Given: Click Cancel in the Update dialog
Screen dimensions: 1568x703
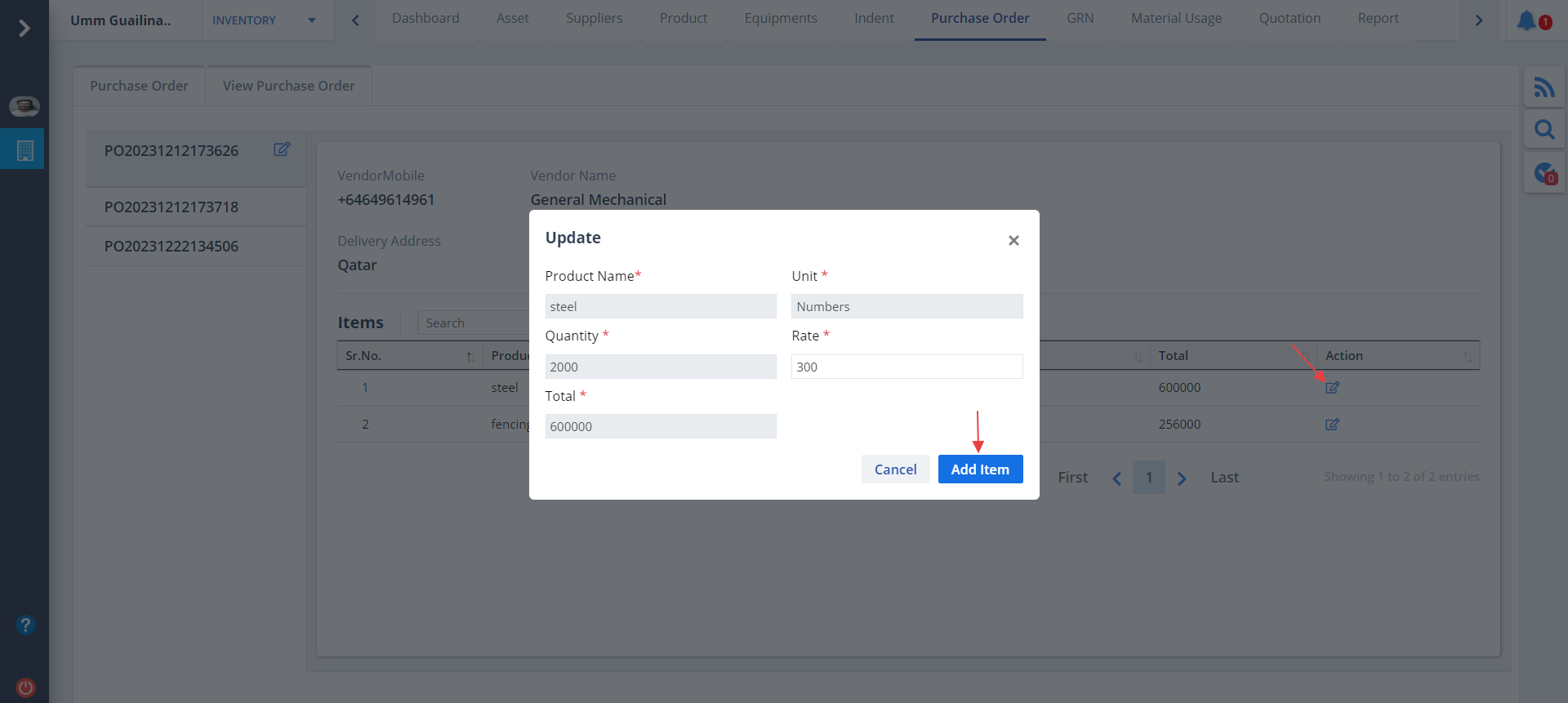Looking at the screenshot, I should click(x=895, y=469).
